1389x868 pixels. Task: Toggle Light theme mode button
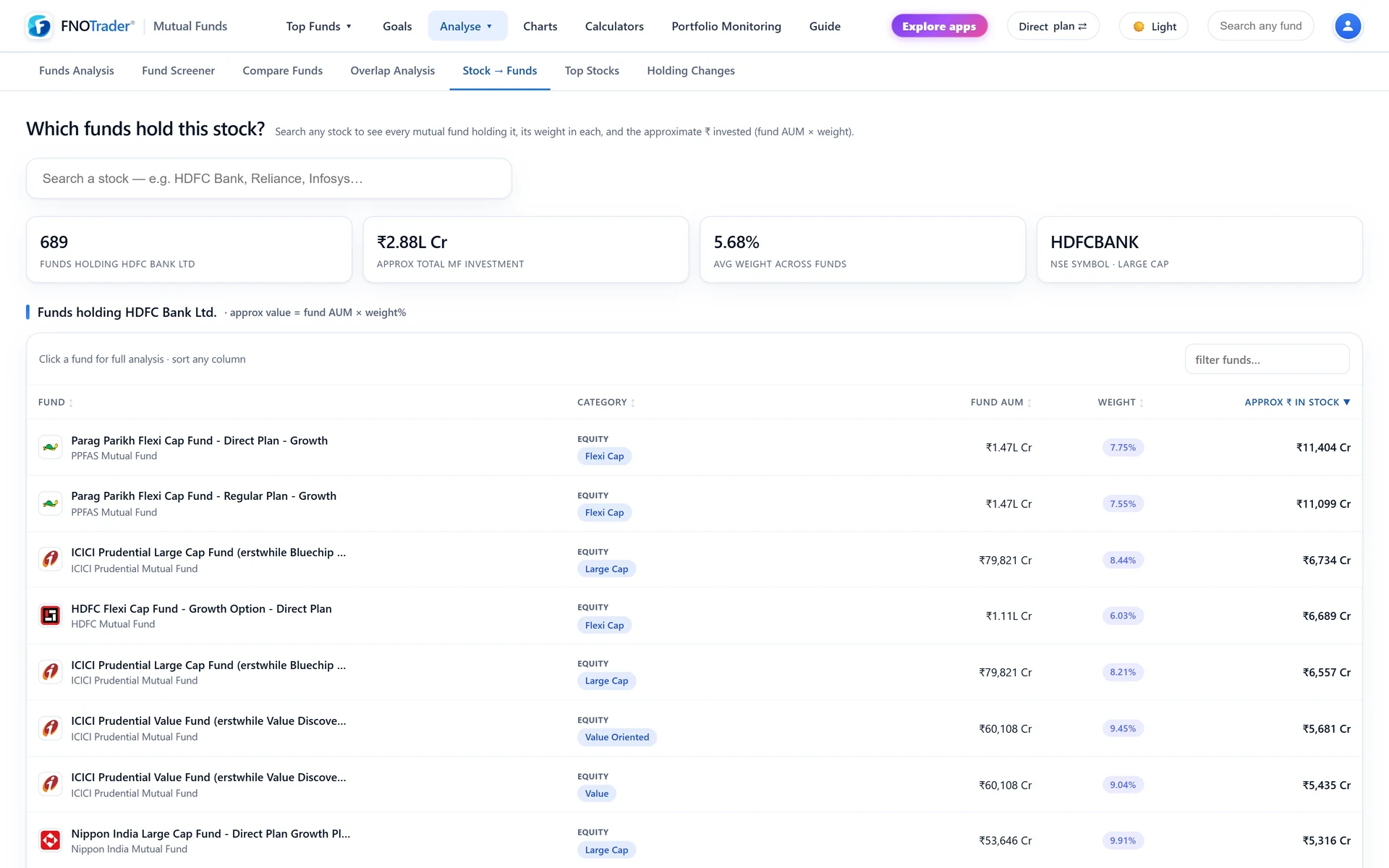[x=1154, y=27]
